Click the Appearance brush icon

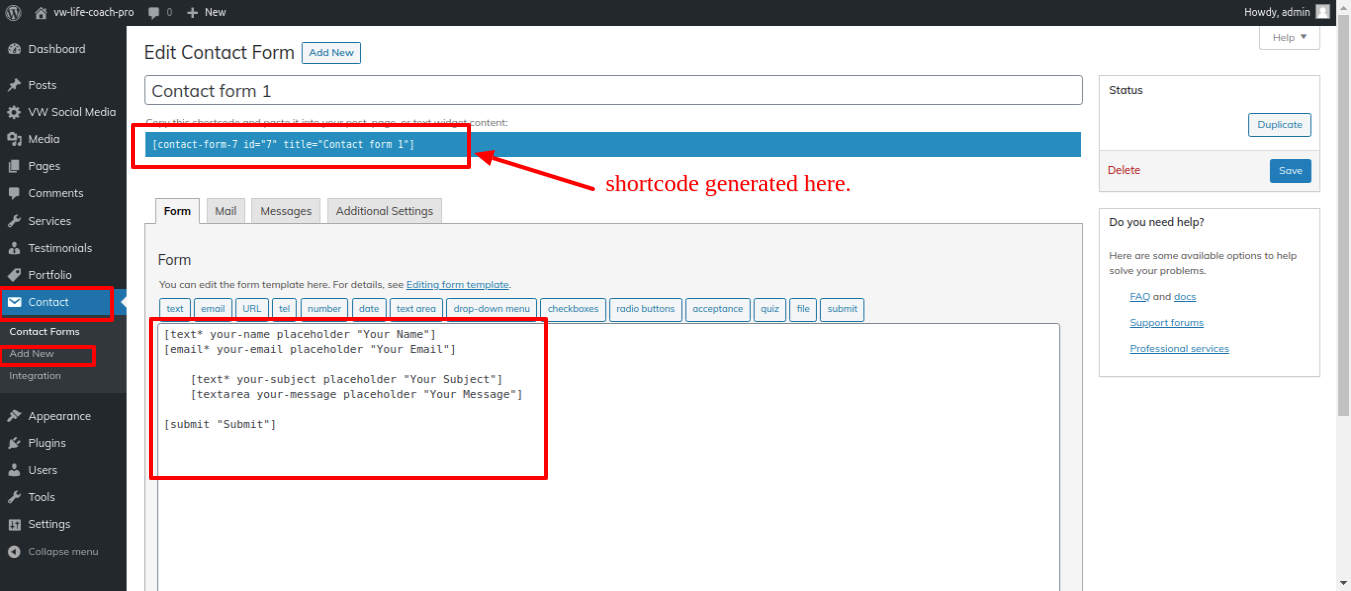(x=14, y=416)
